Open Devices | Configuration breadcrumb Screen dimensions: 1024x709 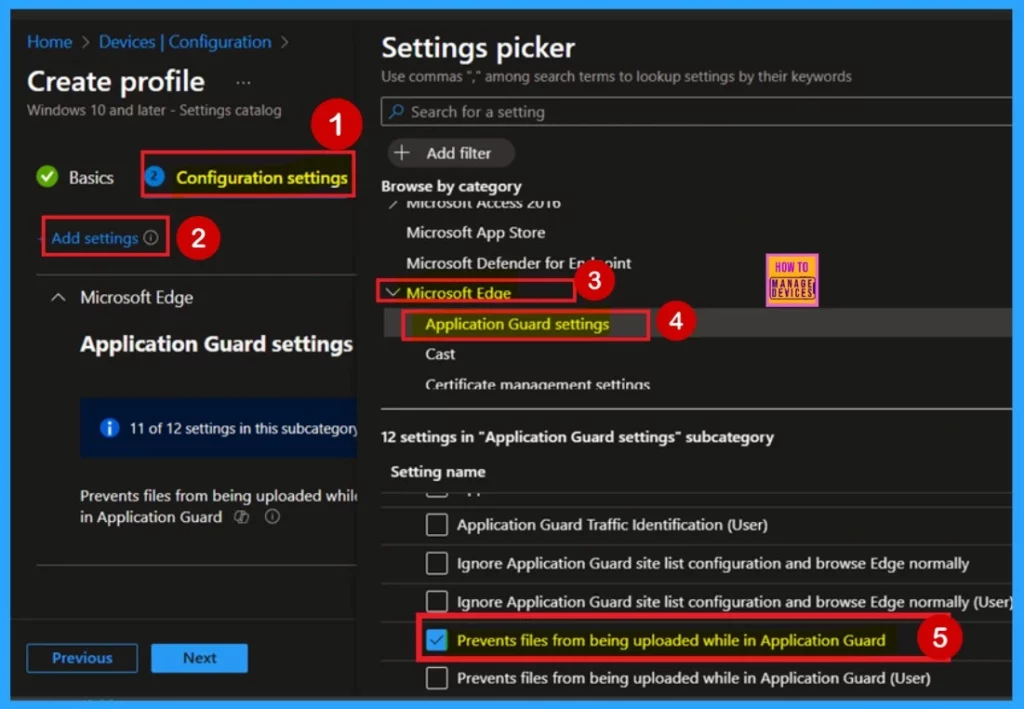pos(185,42)
